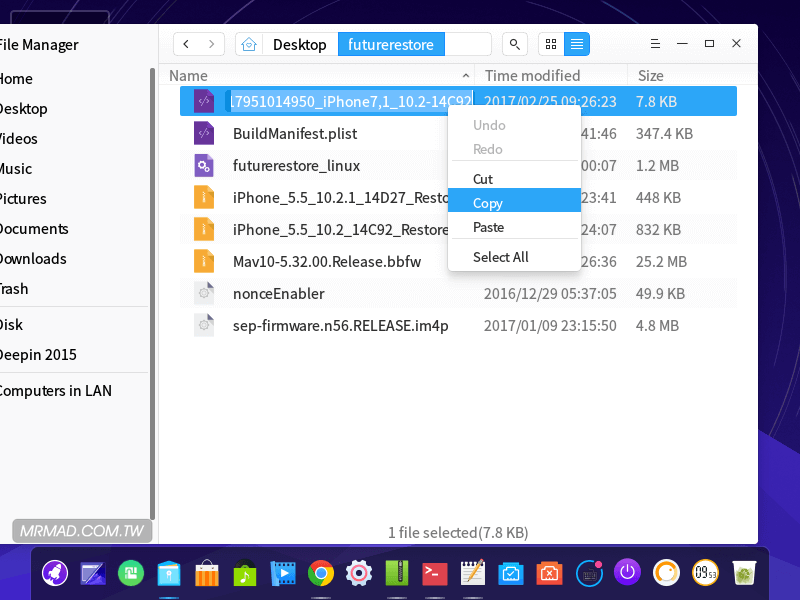800x600 pixels.
Task: Select the BuildManifest.plist file icon
Action: (x=204, y=134)
